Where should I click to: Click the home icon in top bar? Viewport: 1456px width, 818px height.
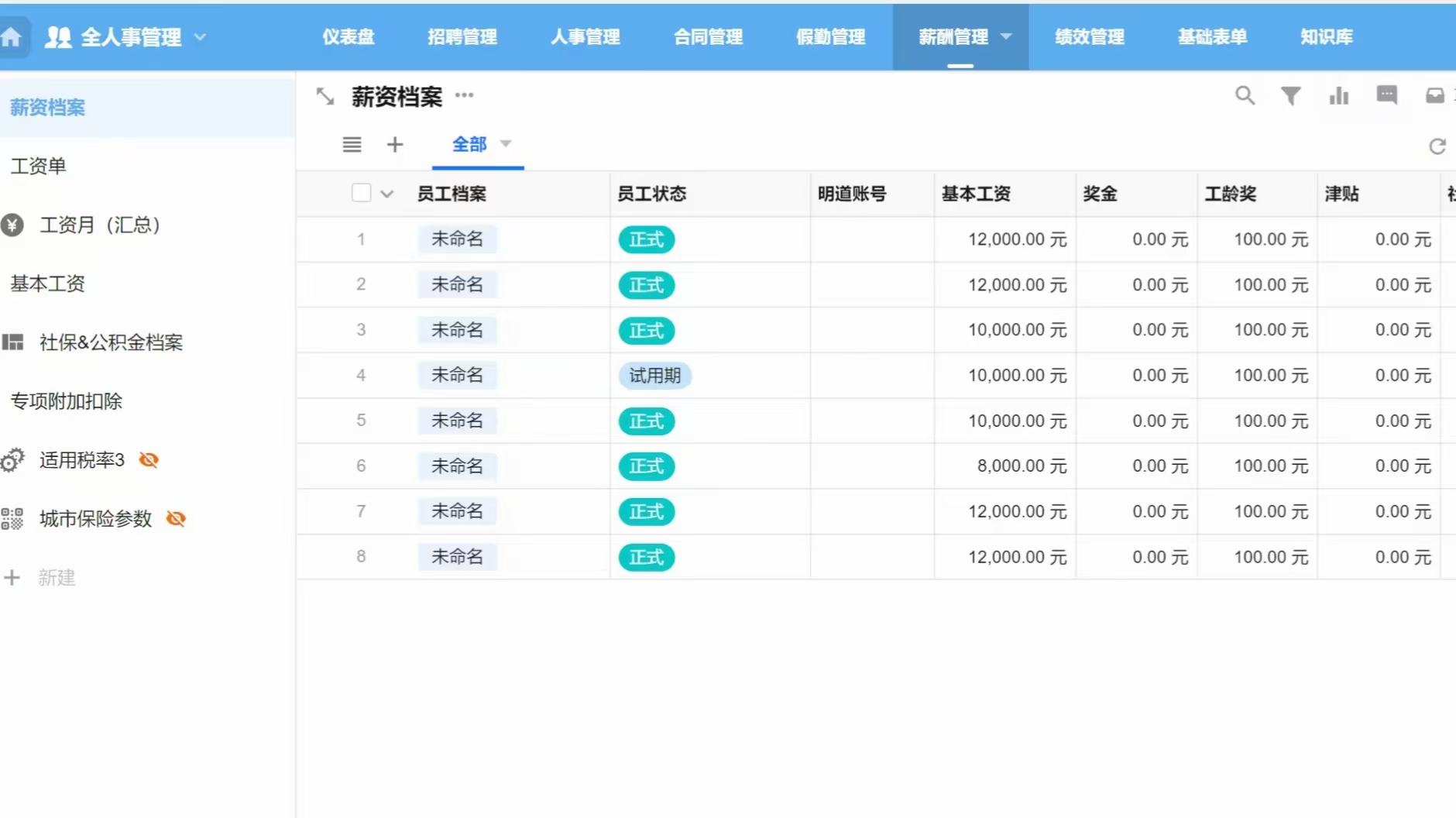point(12,37)
